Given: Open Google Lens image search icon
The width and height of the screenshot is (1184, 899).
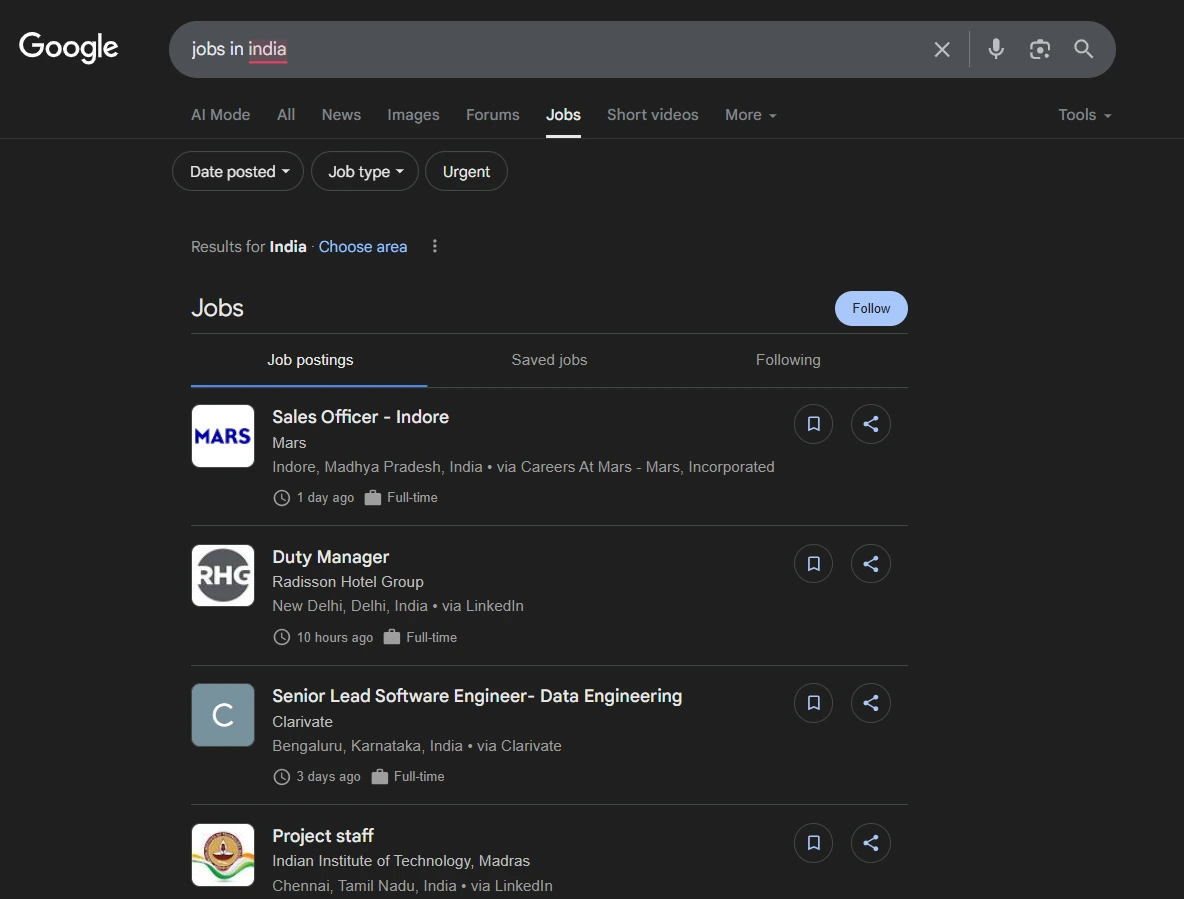Looking at the screenshot, I should (x=1040, y=50).
